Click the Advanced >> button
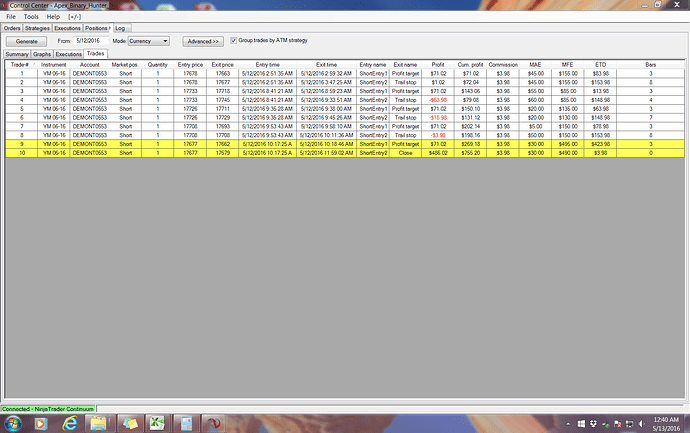The width and height of the screenshot is (690, 433). [x=203, y=41]
